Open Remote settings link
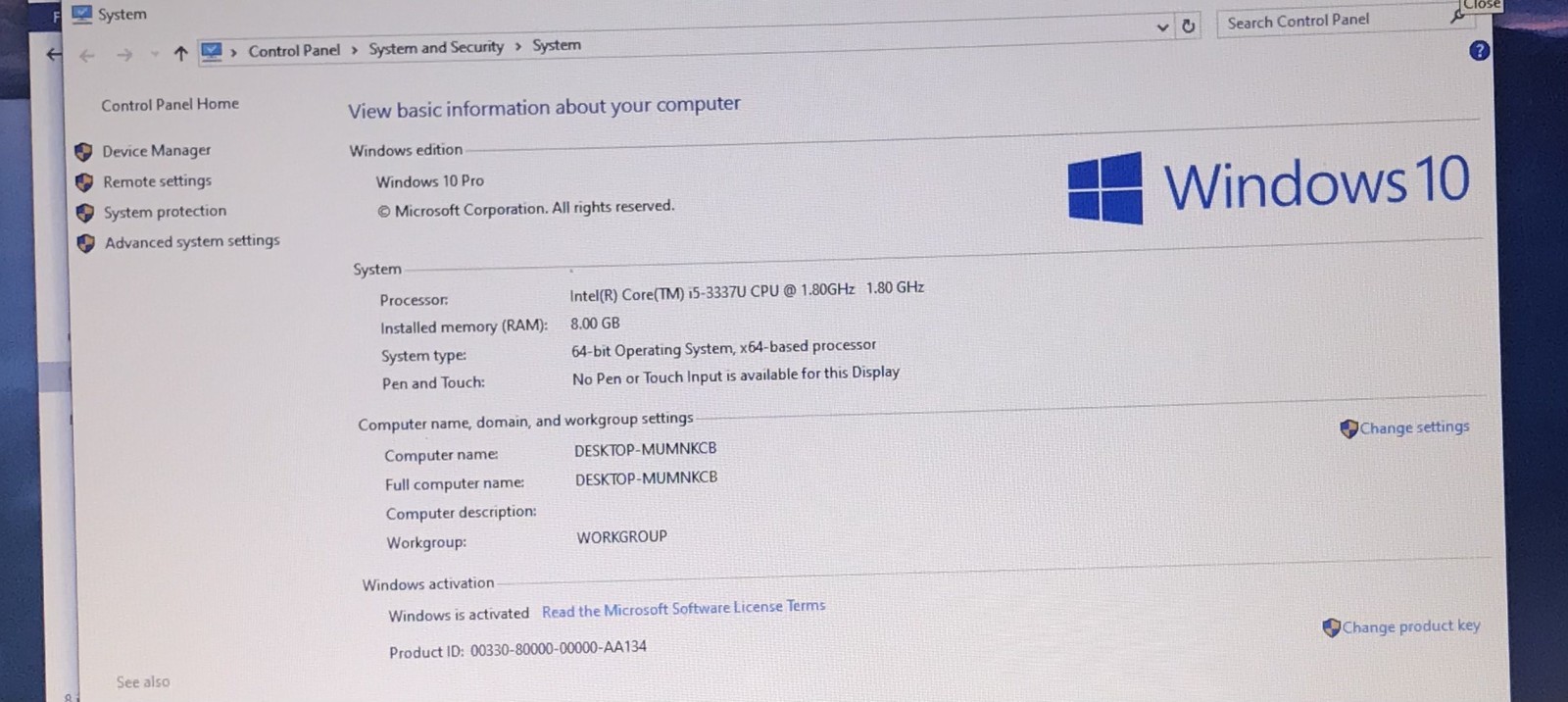This screenshot has height=702, width=1568. pos(157,180)
